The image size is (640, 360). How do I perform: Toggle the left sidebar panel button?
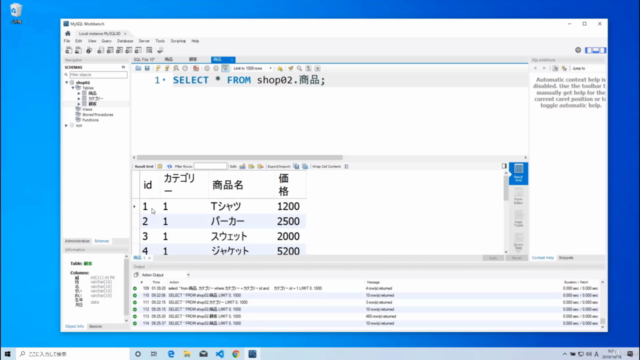click(x=589, y=50)
